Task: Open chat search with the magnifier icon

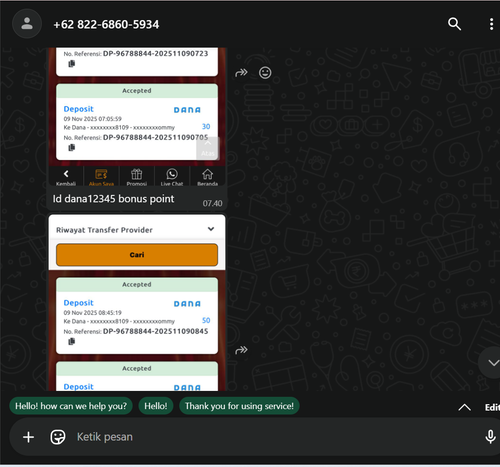Action: click(454, 24)
